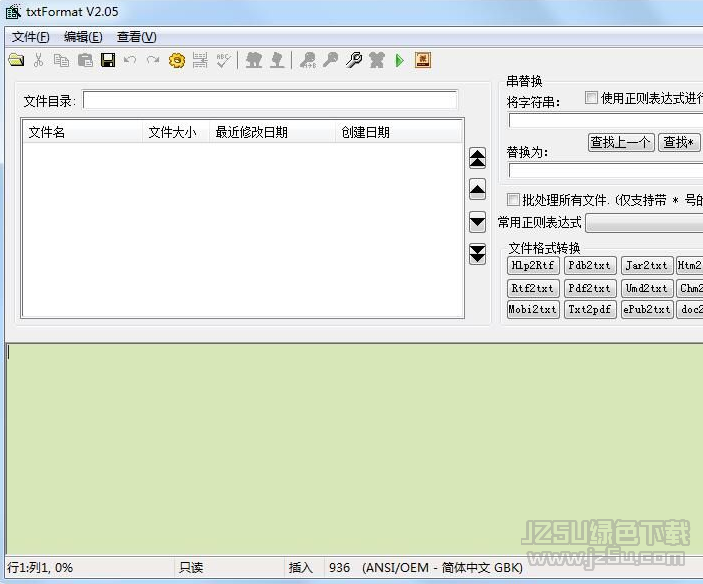
Task: Open the 常用正则表达式 dropdown
Action: pyautogui.click(x=644, y=223)
